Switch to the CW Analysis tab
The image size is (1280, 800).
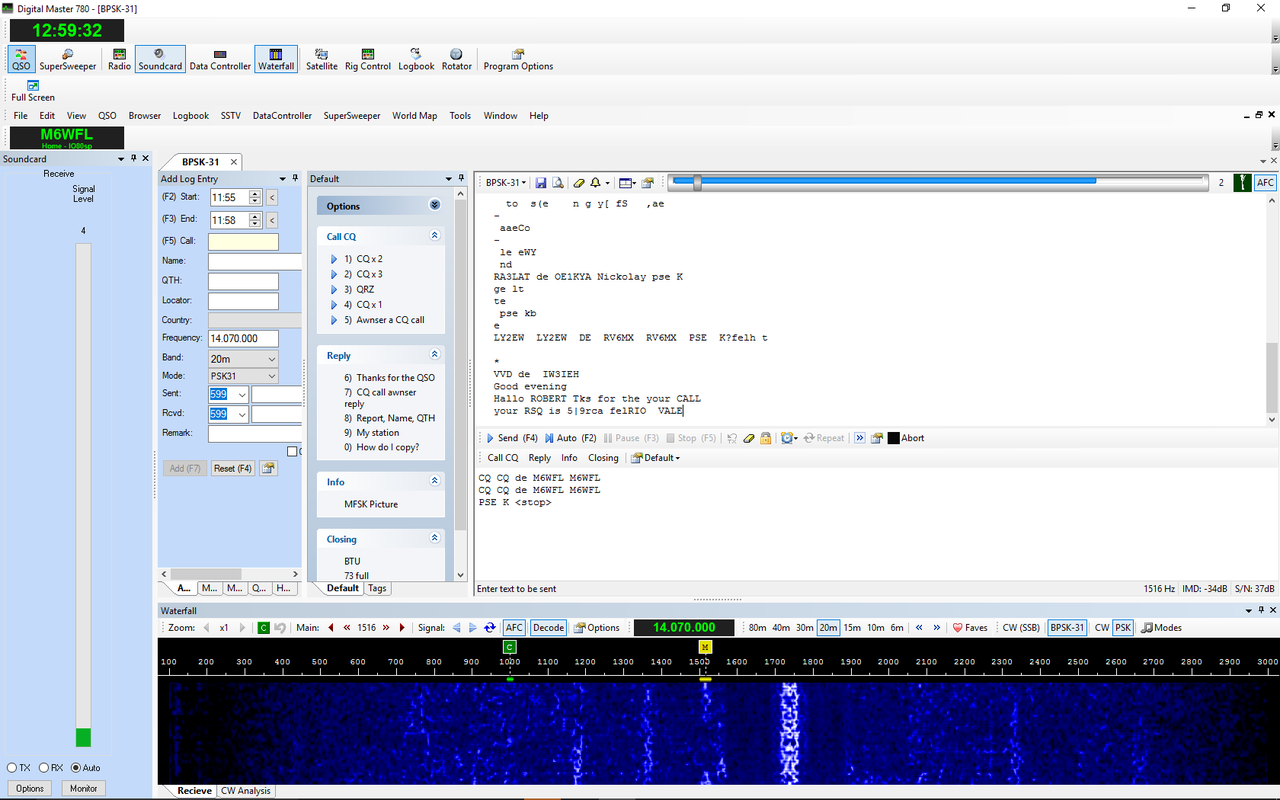(246, 791)
